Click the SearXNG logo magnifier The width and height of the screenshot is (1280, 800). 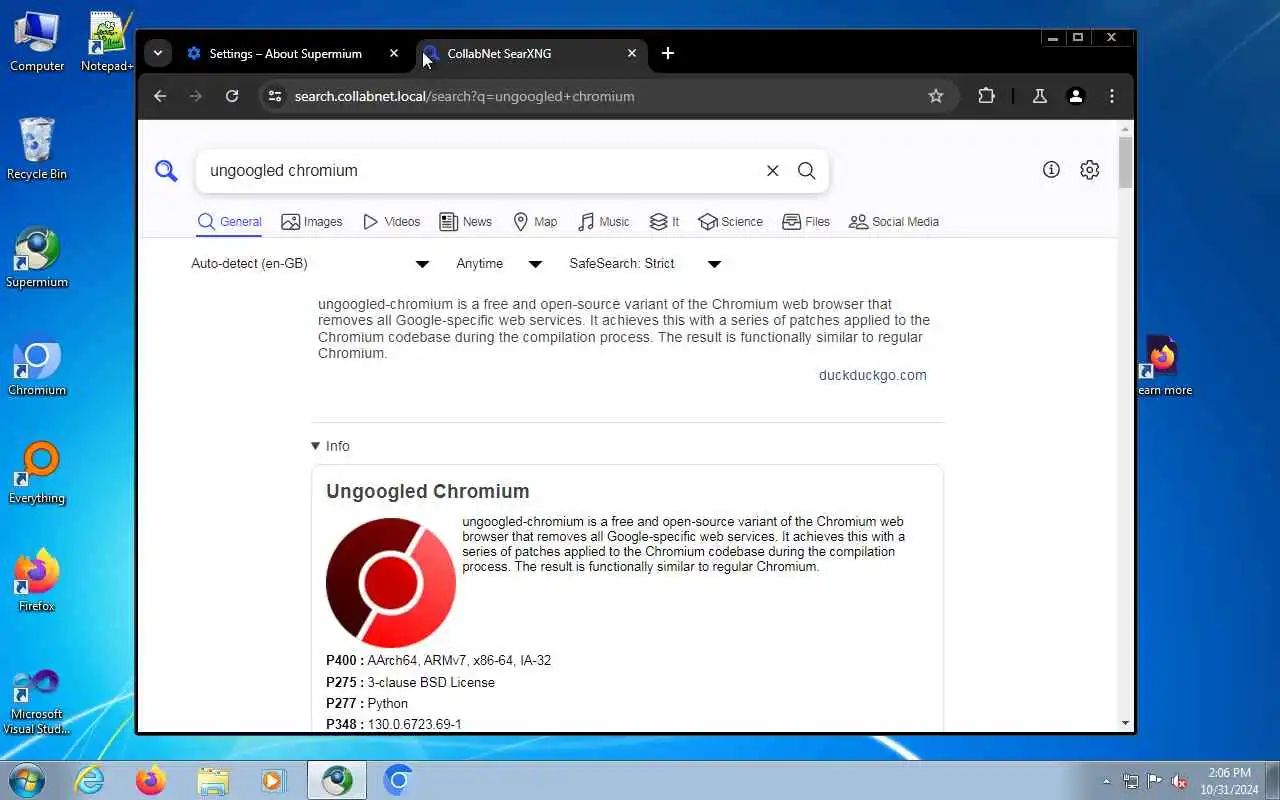166,171
